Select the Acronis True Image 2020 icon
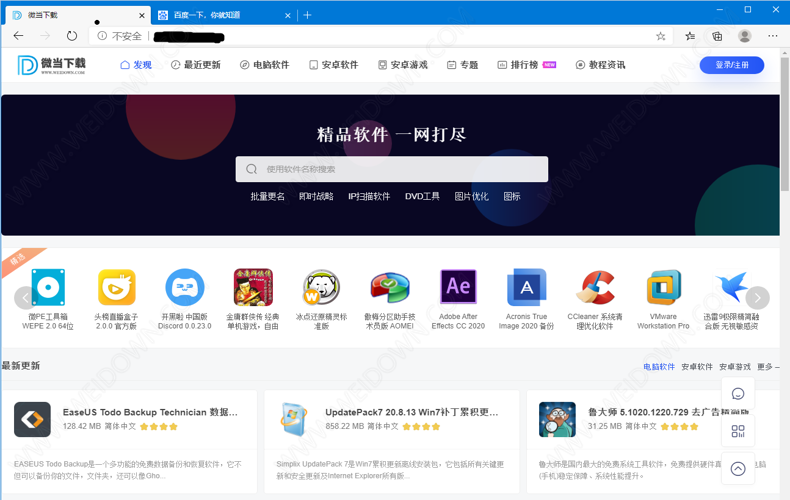Image resolution: width=790 pixels, height=500 pixels. pyautogui.click(x=526, y=287)
